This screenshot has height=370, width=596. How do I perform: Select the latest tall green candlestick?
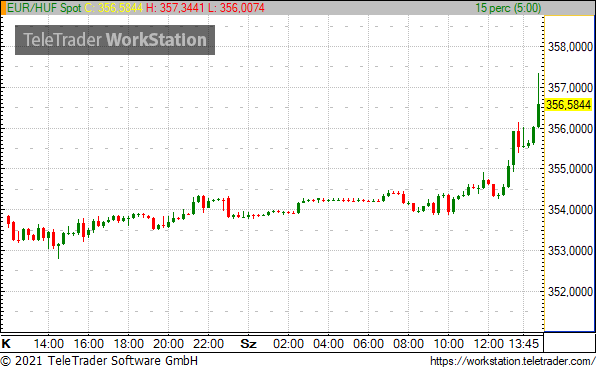pyautogui.click(x=538, y=101)
